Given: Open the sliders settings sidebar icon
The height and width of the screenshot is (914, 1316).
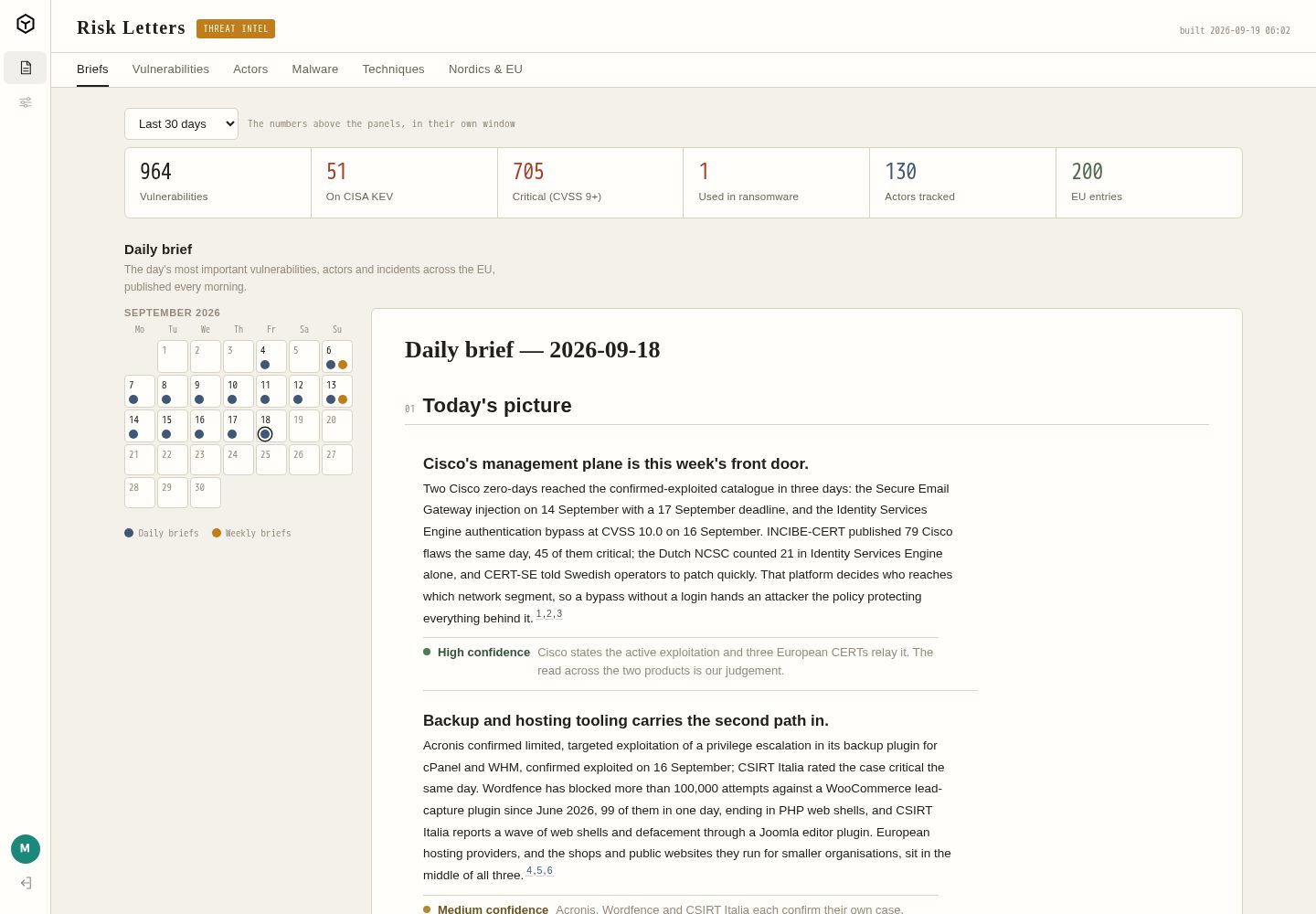Looking at the screenshot, I should click(26, 102).
